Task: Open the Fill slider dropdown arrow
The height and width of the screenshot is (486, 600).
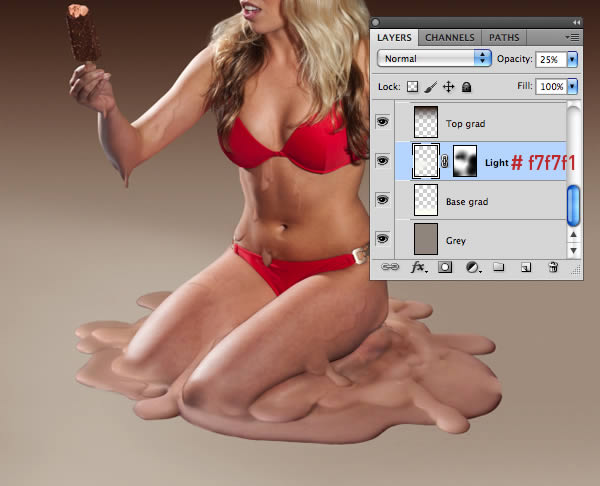Action: [572, 86]
